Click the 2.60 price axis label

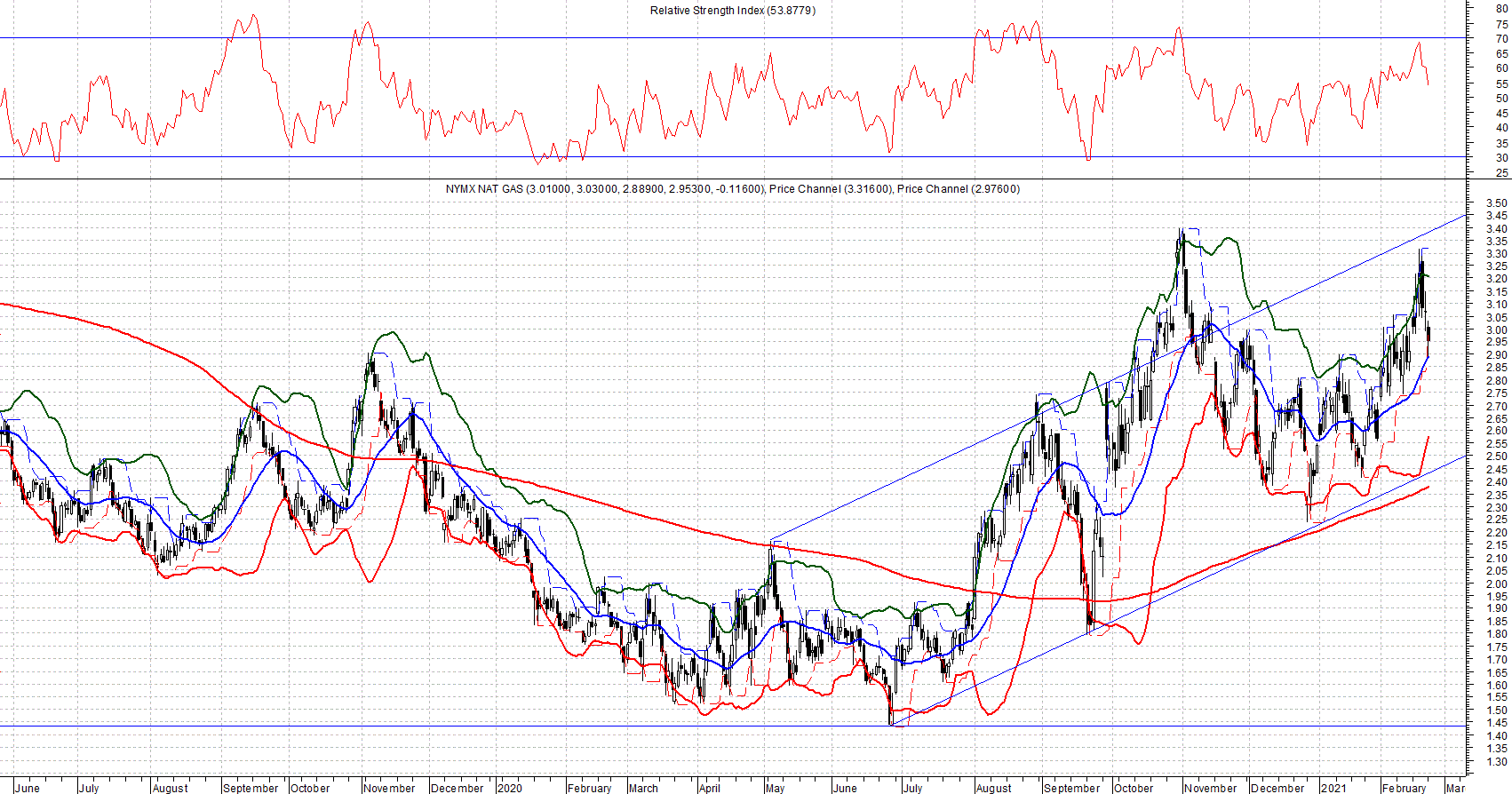click(x=1496, y=431)
